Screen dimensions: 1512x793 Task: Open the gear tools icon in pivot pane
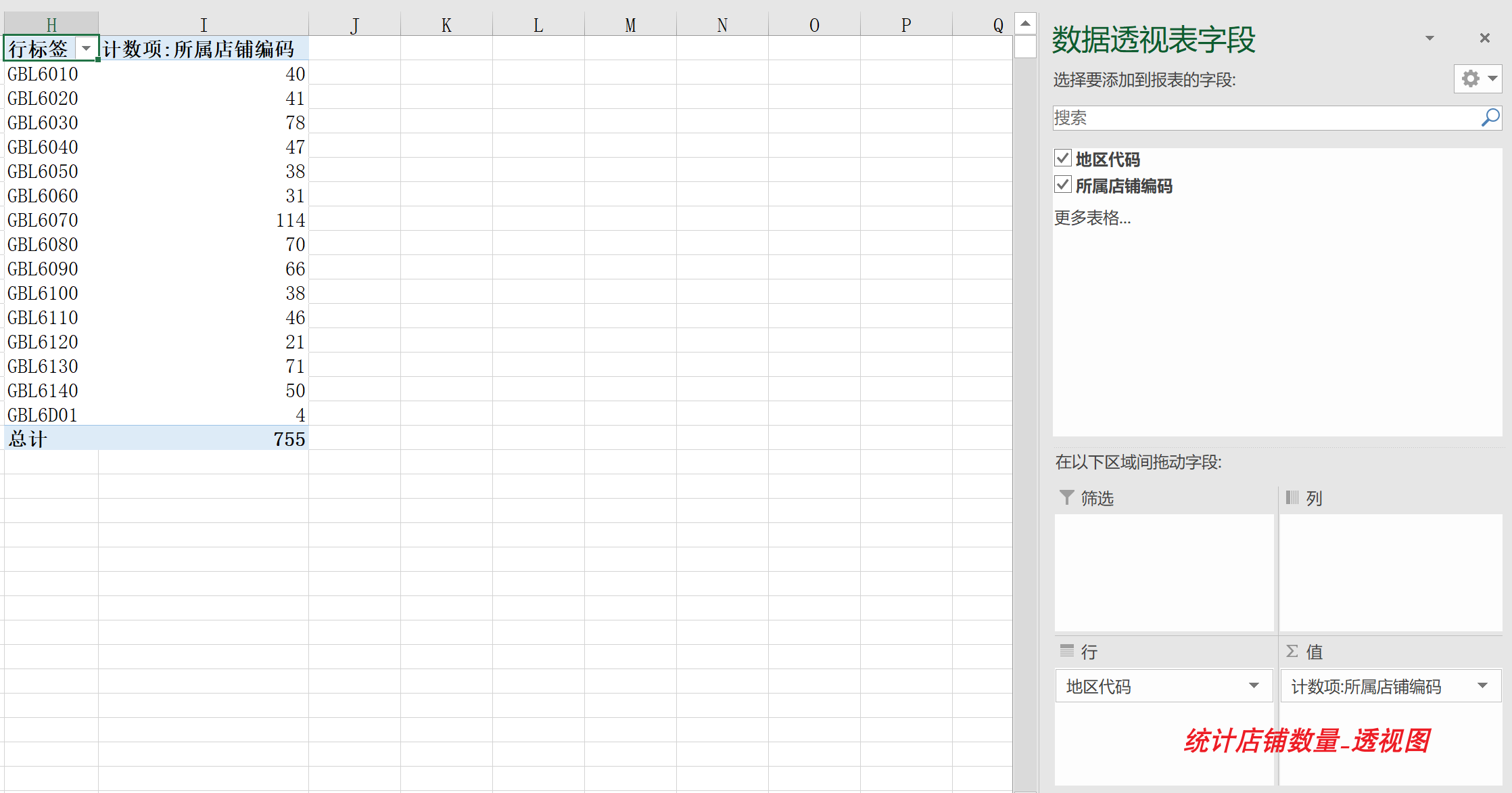coord(1471,78)
